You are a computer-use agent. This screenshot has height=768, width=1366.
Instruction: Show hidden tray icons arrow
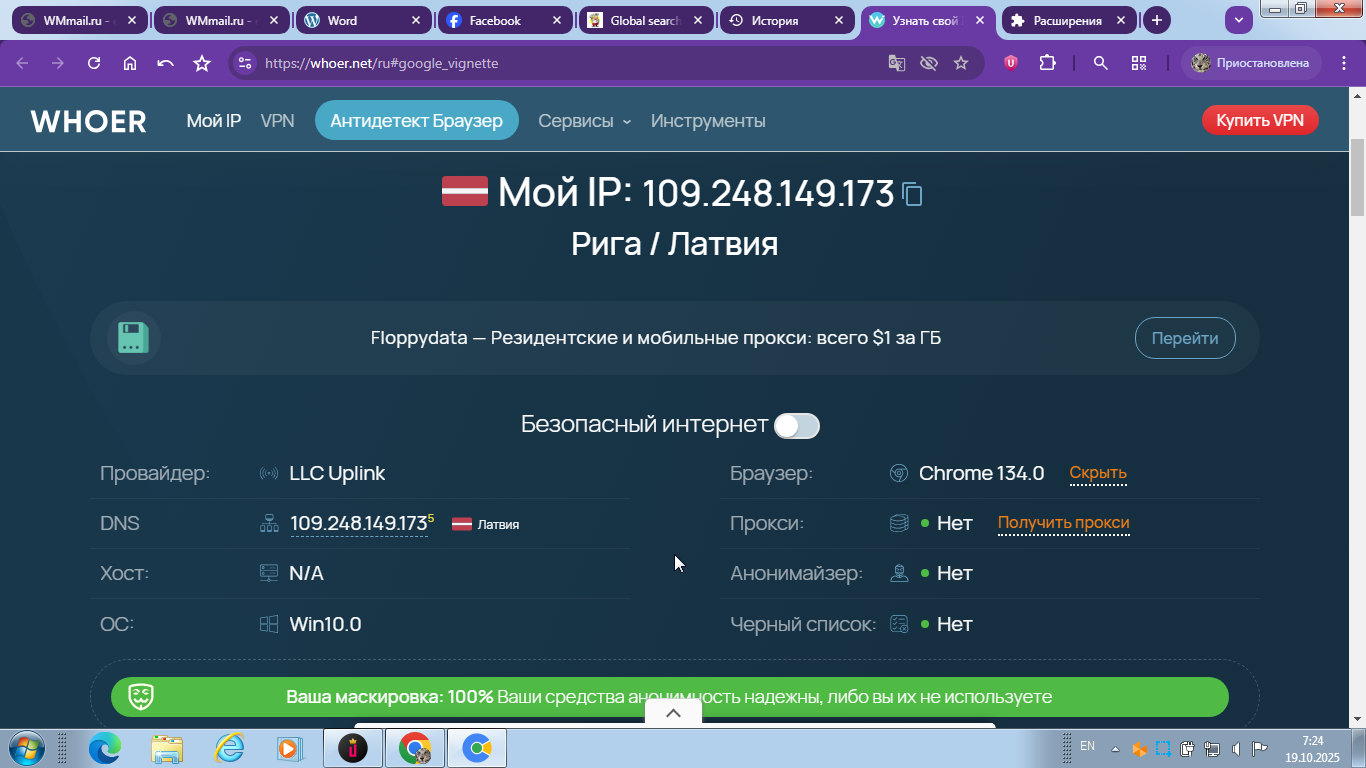pyautogui.click(x=1115, y=749)
